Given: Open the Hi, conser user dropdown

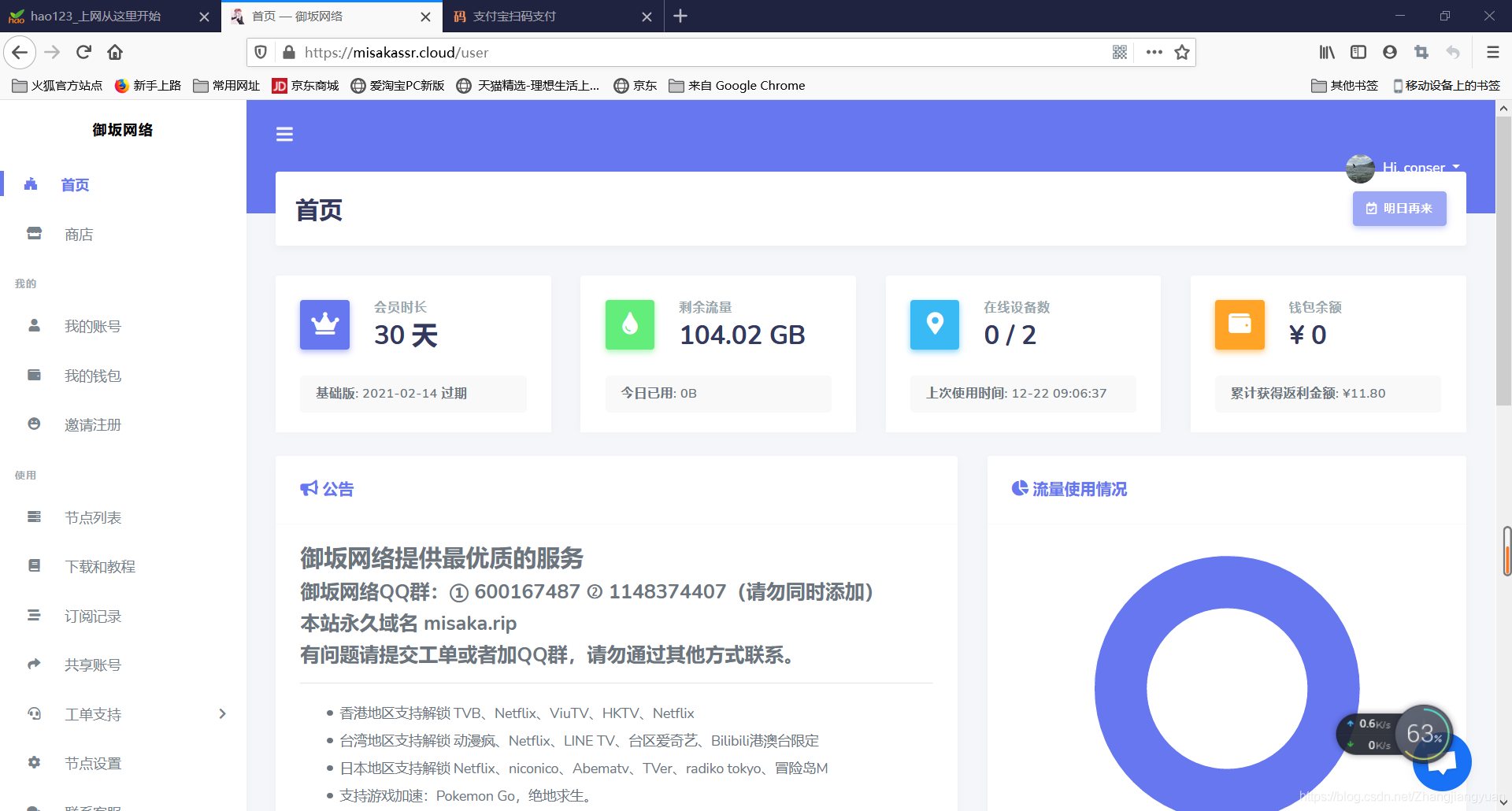Looking at the screenshot, I should (x=1421, y=167).
